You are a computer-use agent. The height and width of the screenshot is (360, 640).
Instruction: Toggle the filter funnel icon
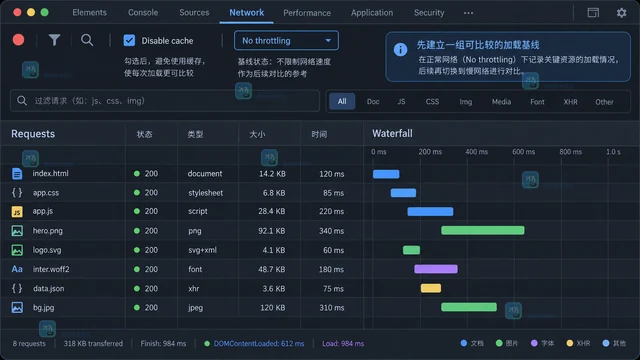pyautogui.click(x=54, y=40)
